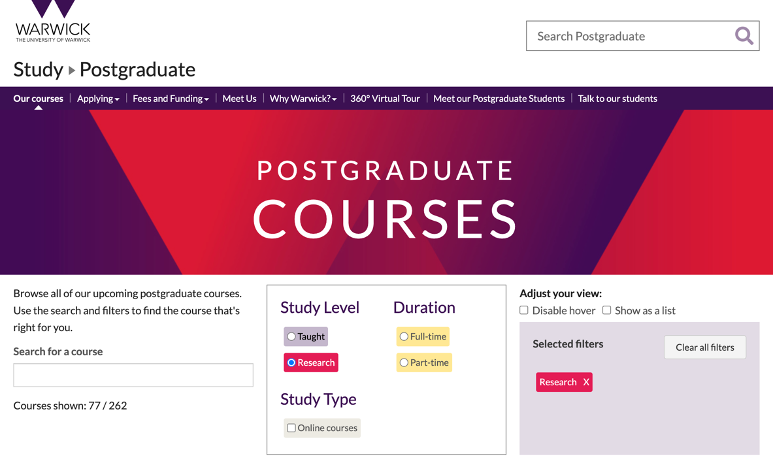Image resolution: width=774 pixels, height=466 pixels.
Task: Choose the Full-time duration option
Action: pyautogui.click(x=404, y=337)
